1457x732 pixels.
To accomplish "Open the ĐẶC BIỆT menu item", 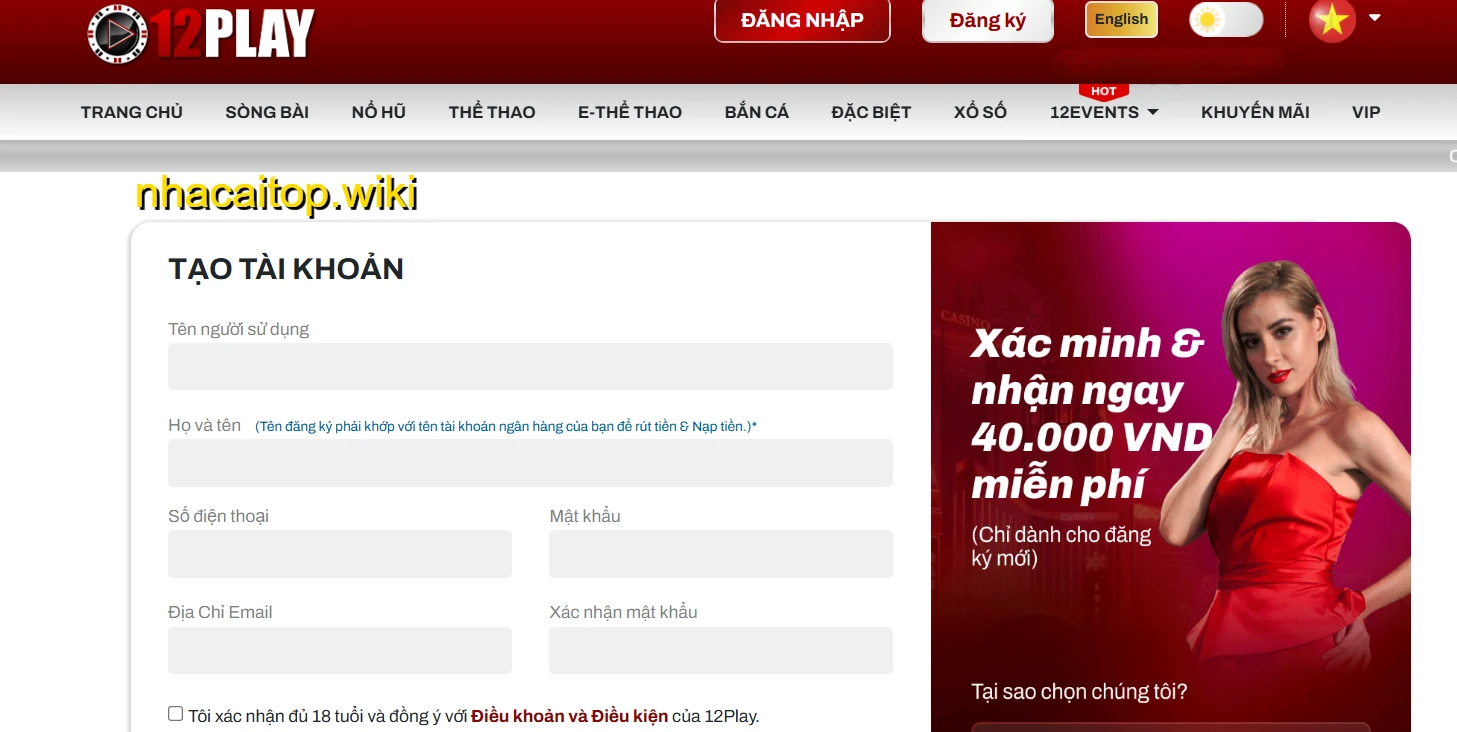I will 871,112.
